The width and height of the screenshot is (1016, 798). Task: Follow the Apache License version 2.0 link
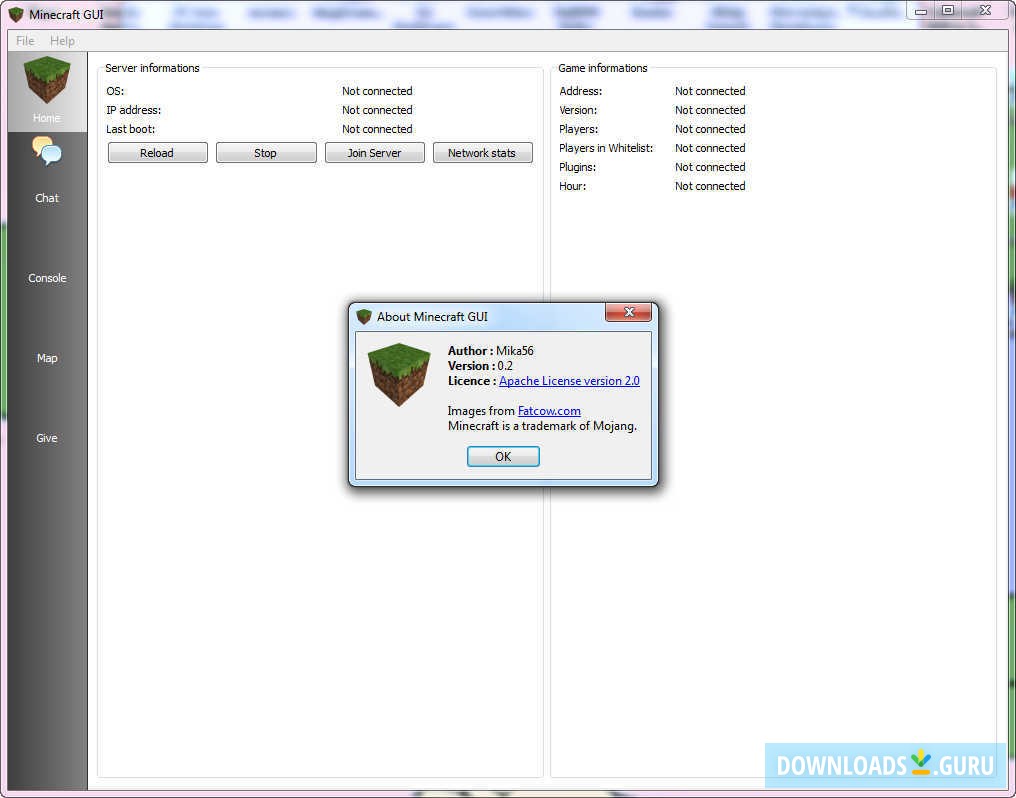[x=569, y=380]
